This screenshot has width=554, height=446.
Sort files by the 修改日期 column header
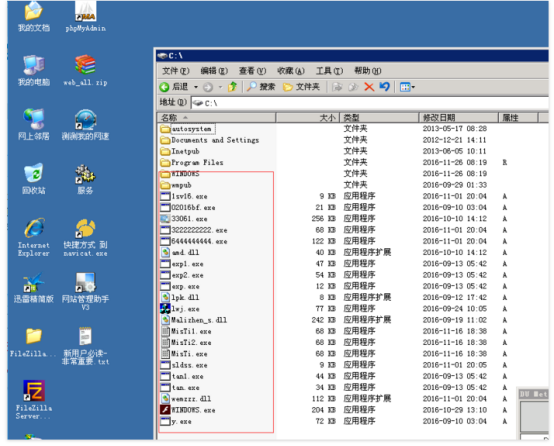pos(458,118)
